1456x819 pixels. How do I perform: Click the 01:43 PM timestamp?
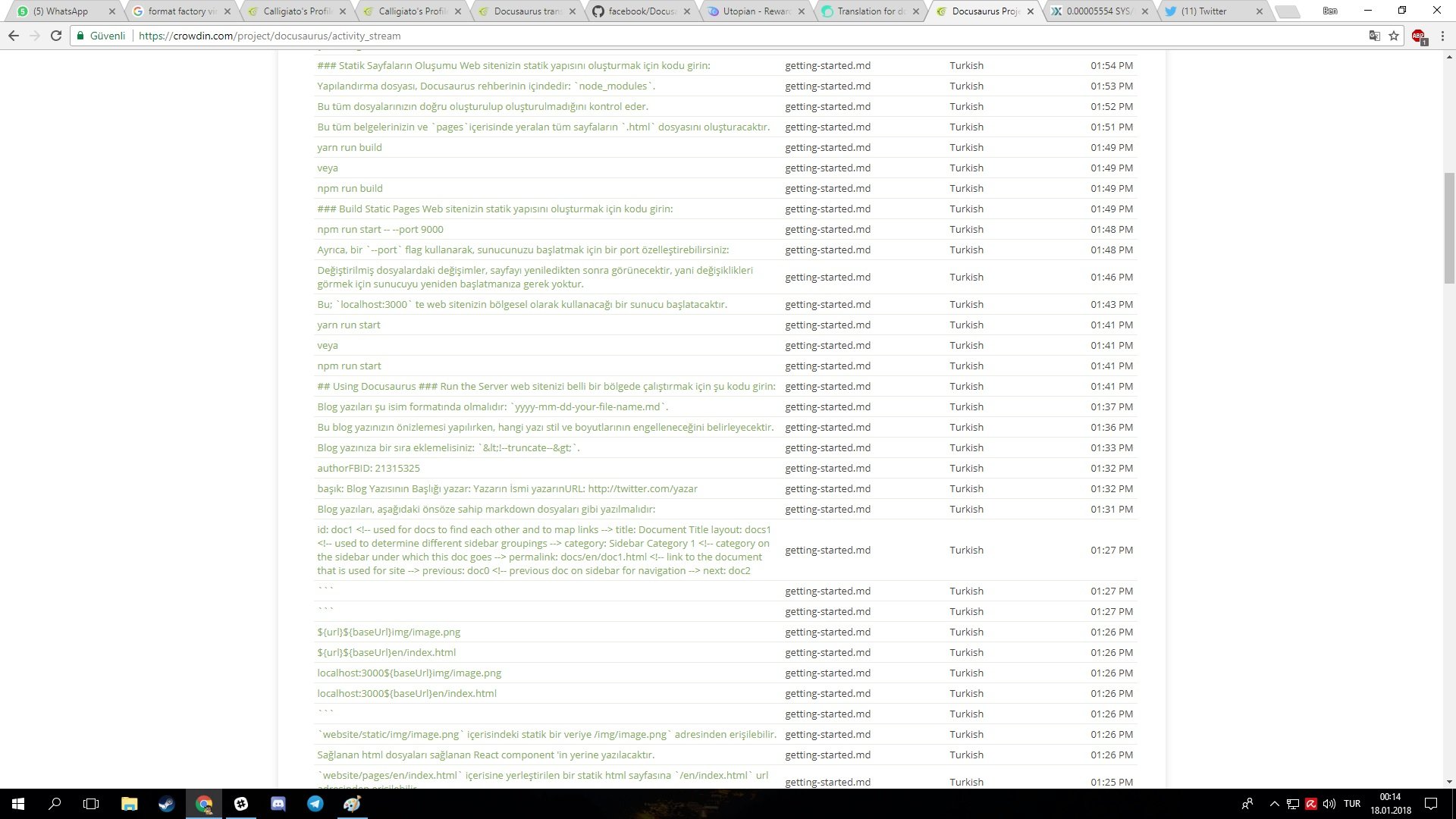pyautogui.click(x=1112, y=304)
